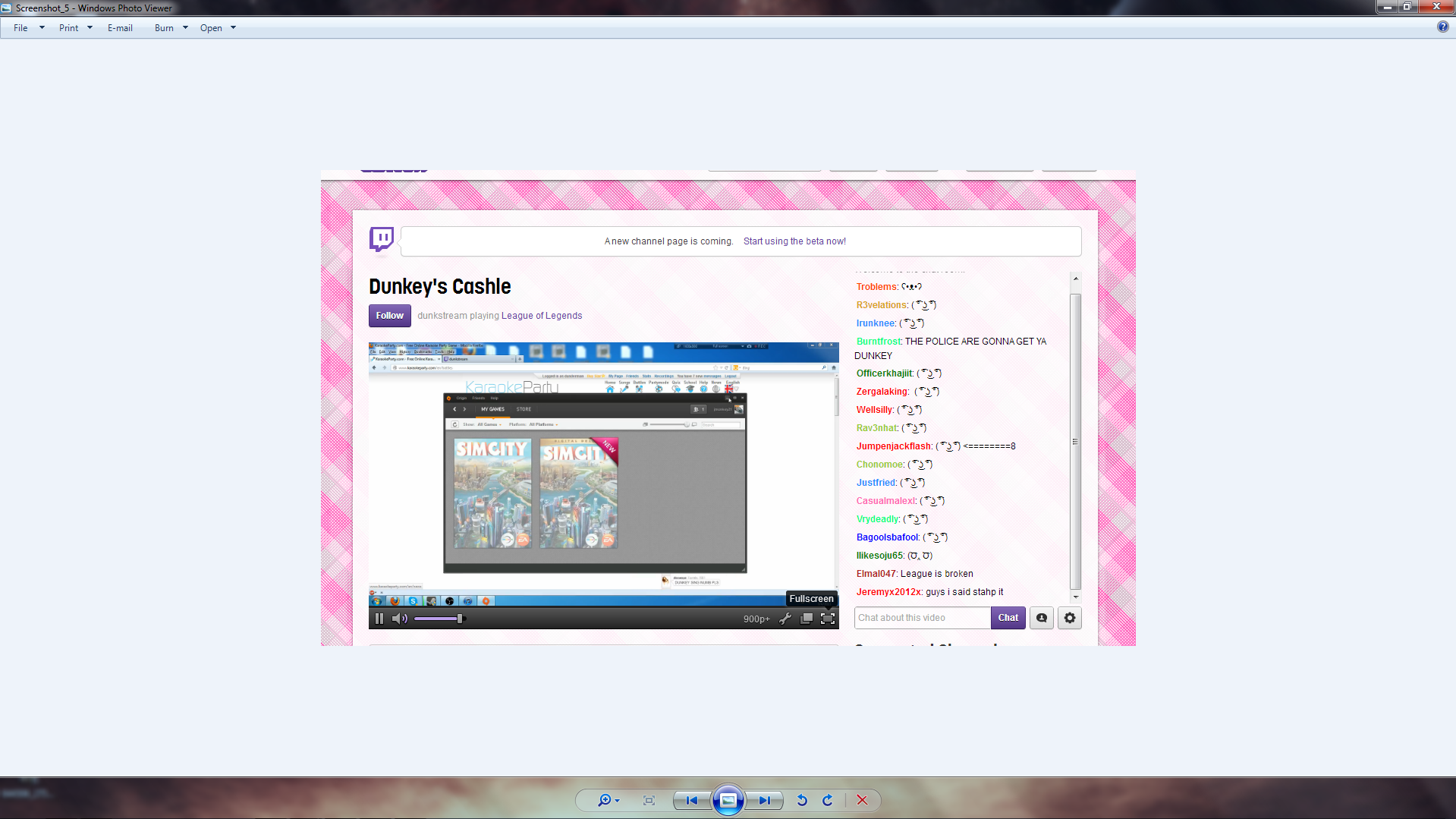
Task: Open the League of Legends game link
Action: point(542,316)
